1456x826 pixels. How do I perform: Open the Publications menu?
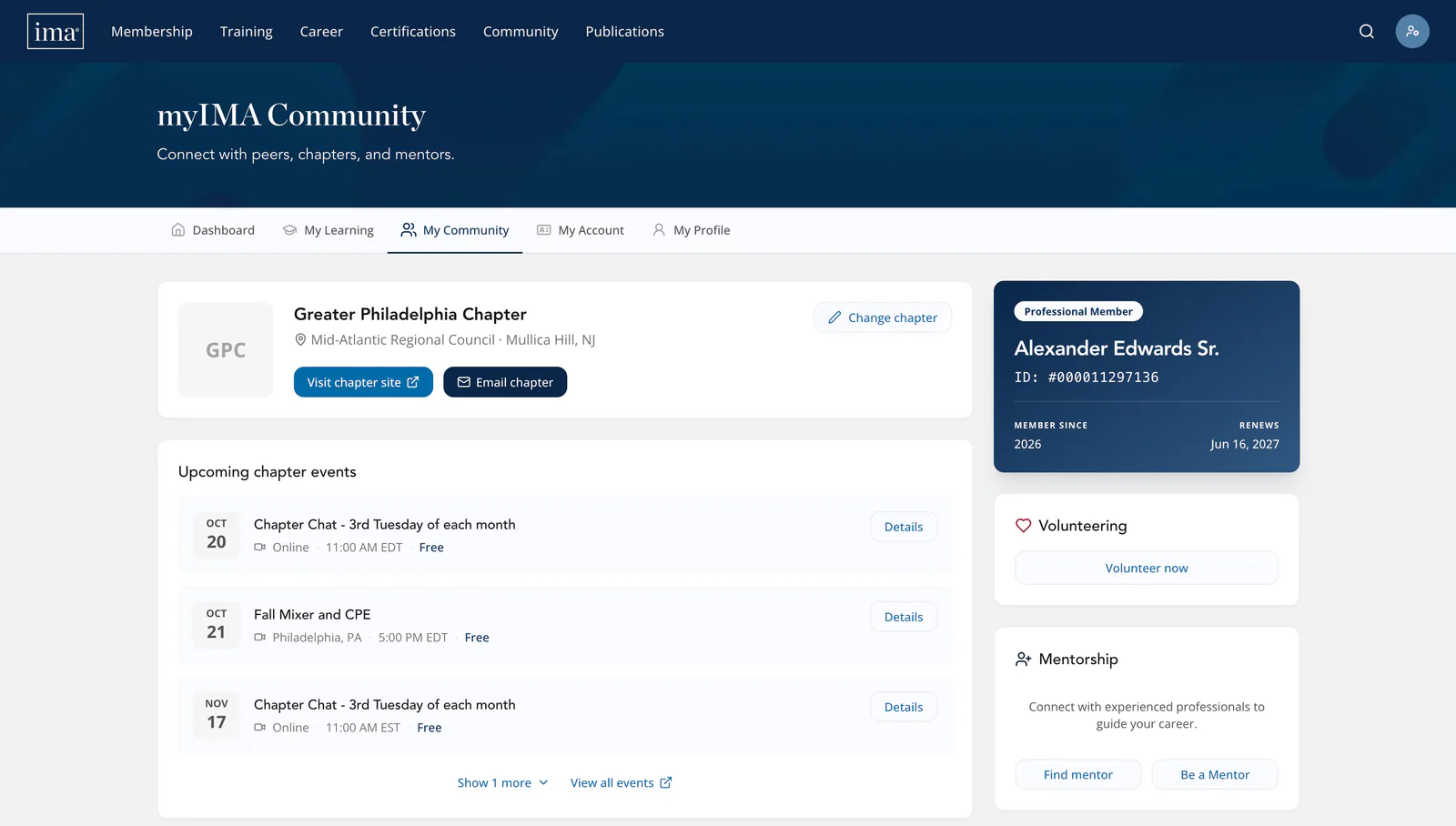click(625, 32)
